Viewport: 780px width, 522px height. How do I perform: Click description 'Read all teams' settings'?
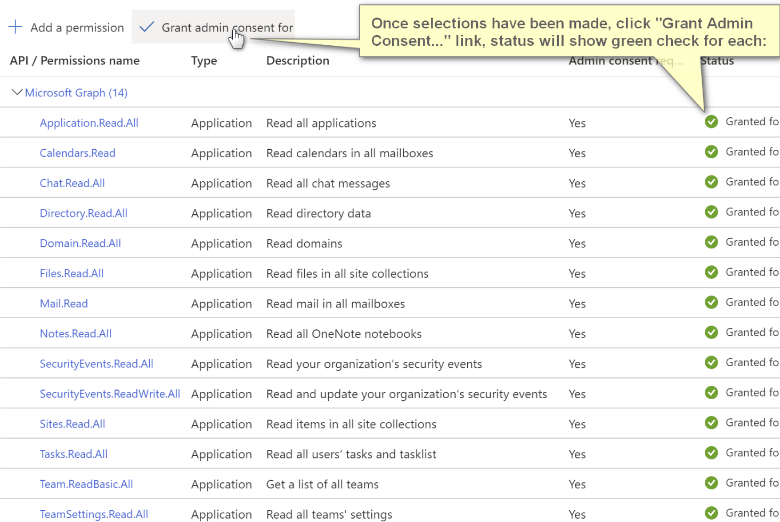coord(329,514)
